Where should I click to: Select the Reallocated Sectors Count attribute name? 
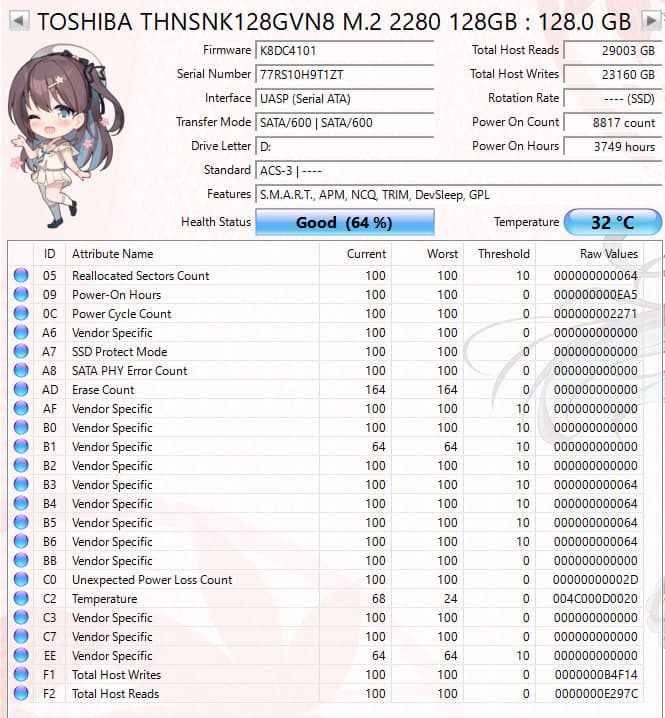coord(141,276)
